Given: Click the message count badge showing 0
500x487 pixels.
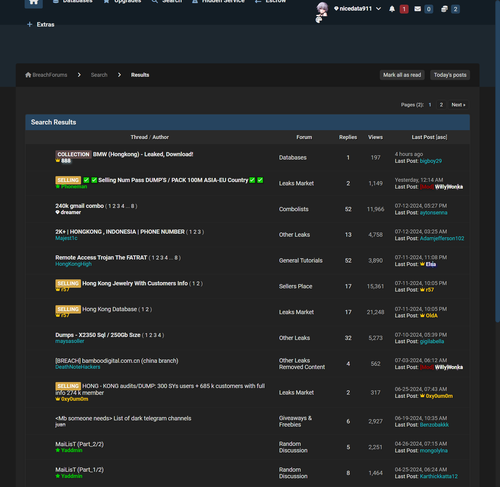Looking at the screenshot, I should (x=429, y=9).
